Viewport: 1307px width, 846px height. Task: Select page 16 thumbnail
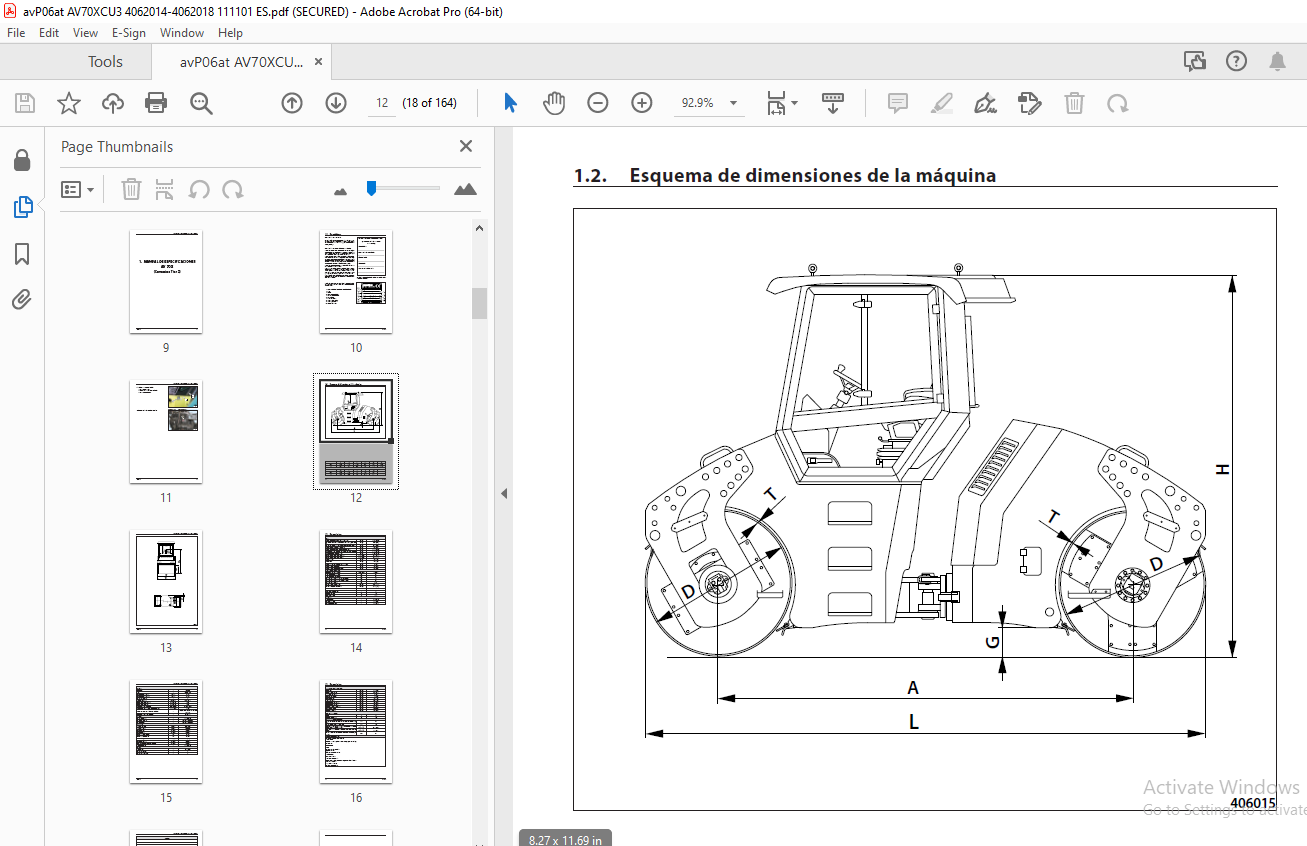point(356,732)
